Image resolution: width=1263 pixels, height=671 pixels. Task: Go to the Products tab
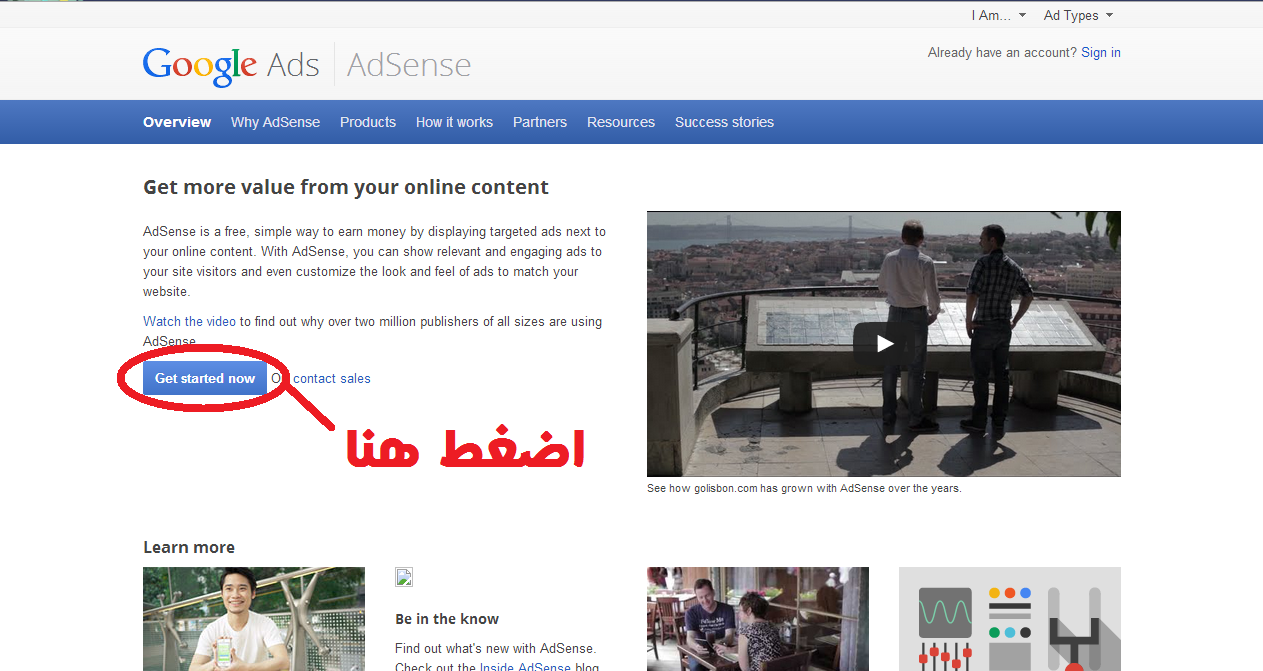(x=368, y=122)
